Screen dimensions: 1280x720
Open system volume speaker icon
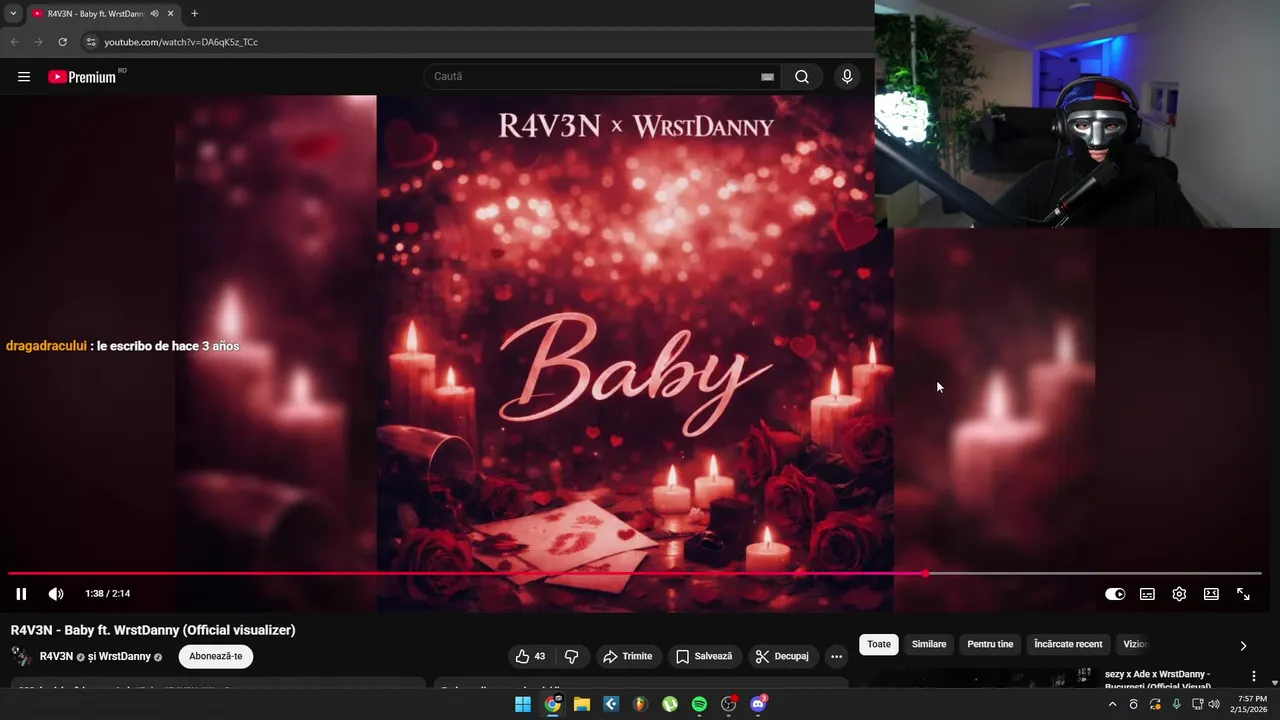click(1213, 704)
